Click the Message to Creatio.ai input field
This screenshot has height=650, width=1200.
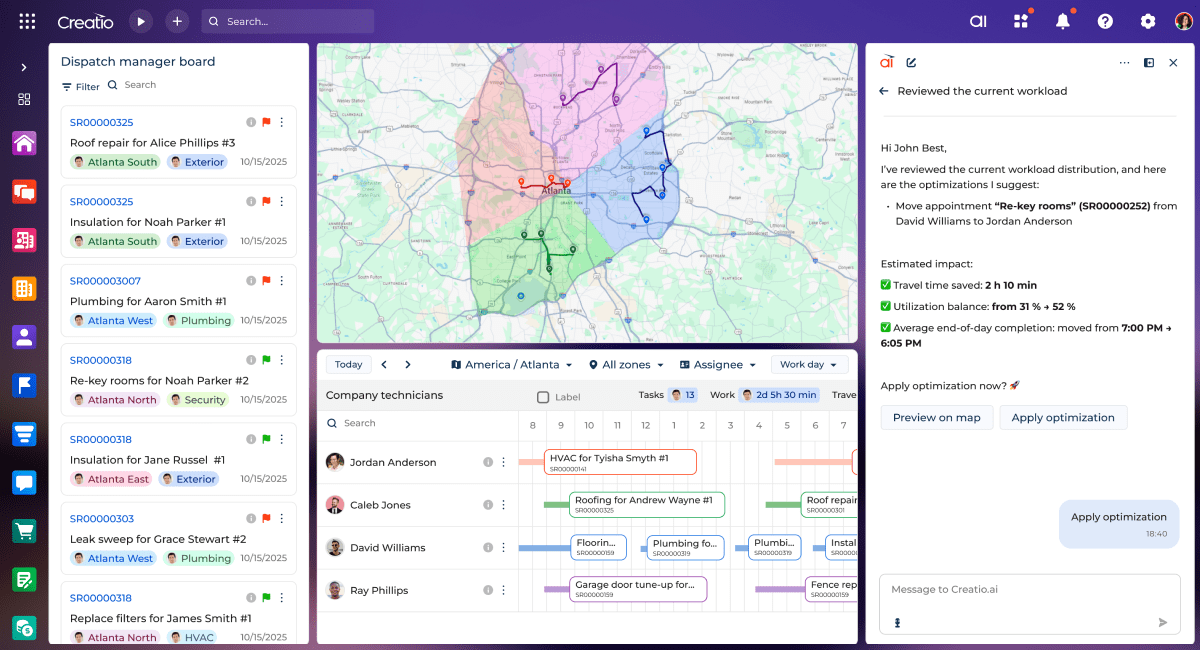click(1020, 590)
